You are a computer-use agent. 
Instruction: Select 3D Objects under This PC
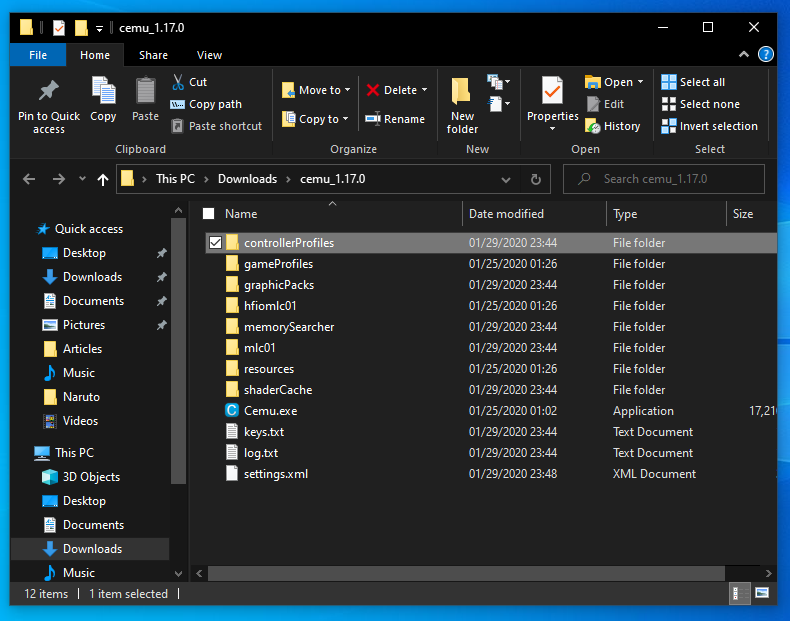91,477
